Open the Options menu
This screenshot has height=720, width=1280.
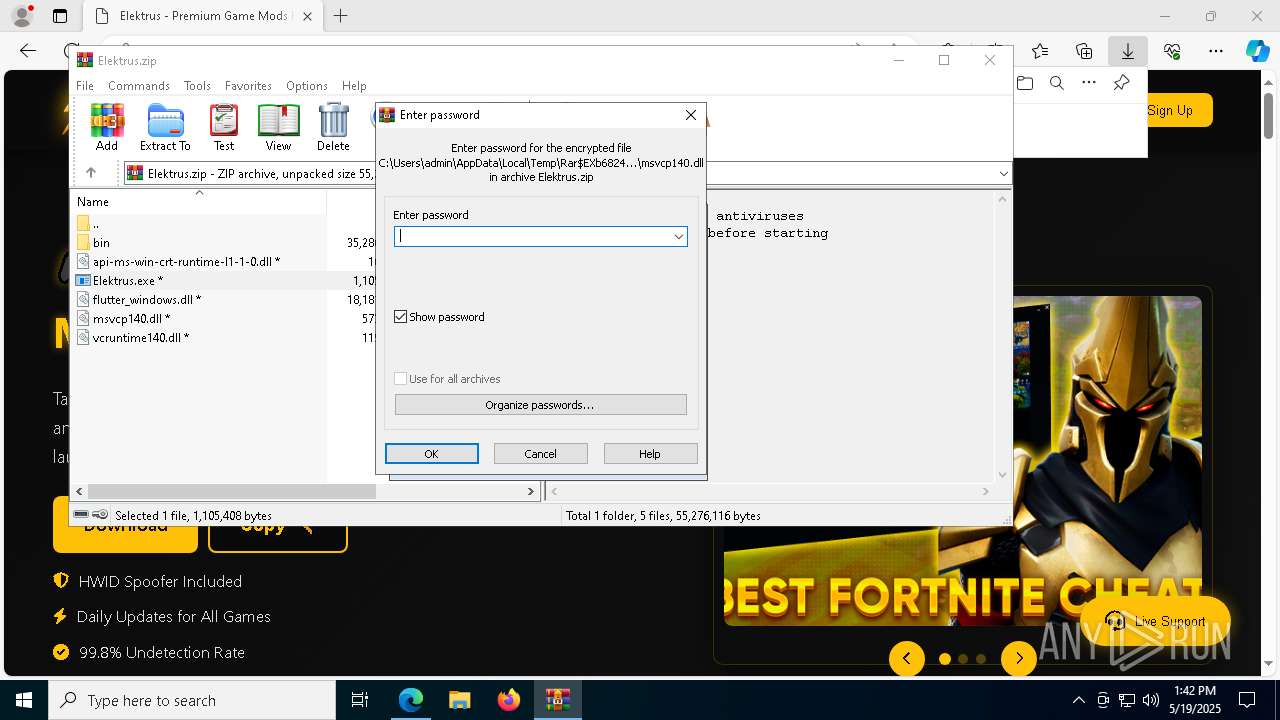pos(306,86)
